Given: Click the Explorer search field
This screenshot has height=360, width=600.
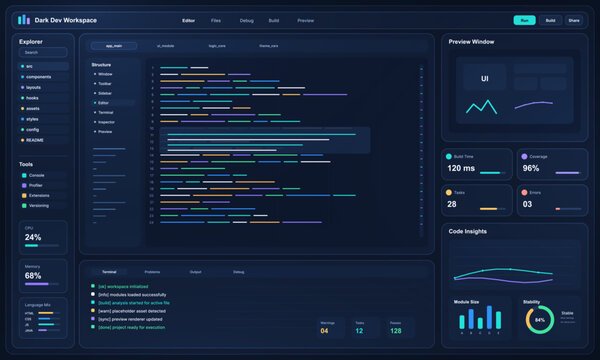Looking at the screenshot, I should click(43, 52).
